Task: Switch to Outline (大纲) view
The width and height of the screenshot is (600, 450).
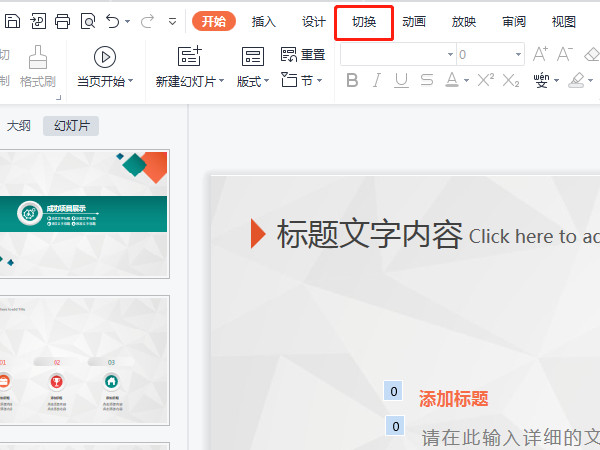Action: coord(19,126)
